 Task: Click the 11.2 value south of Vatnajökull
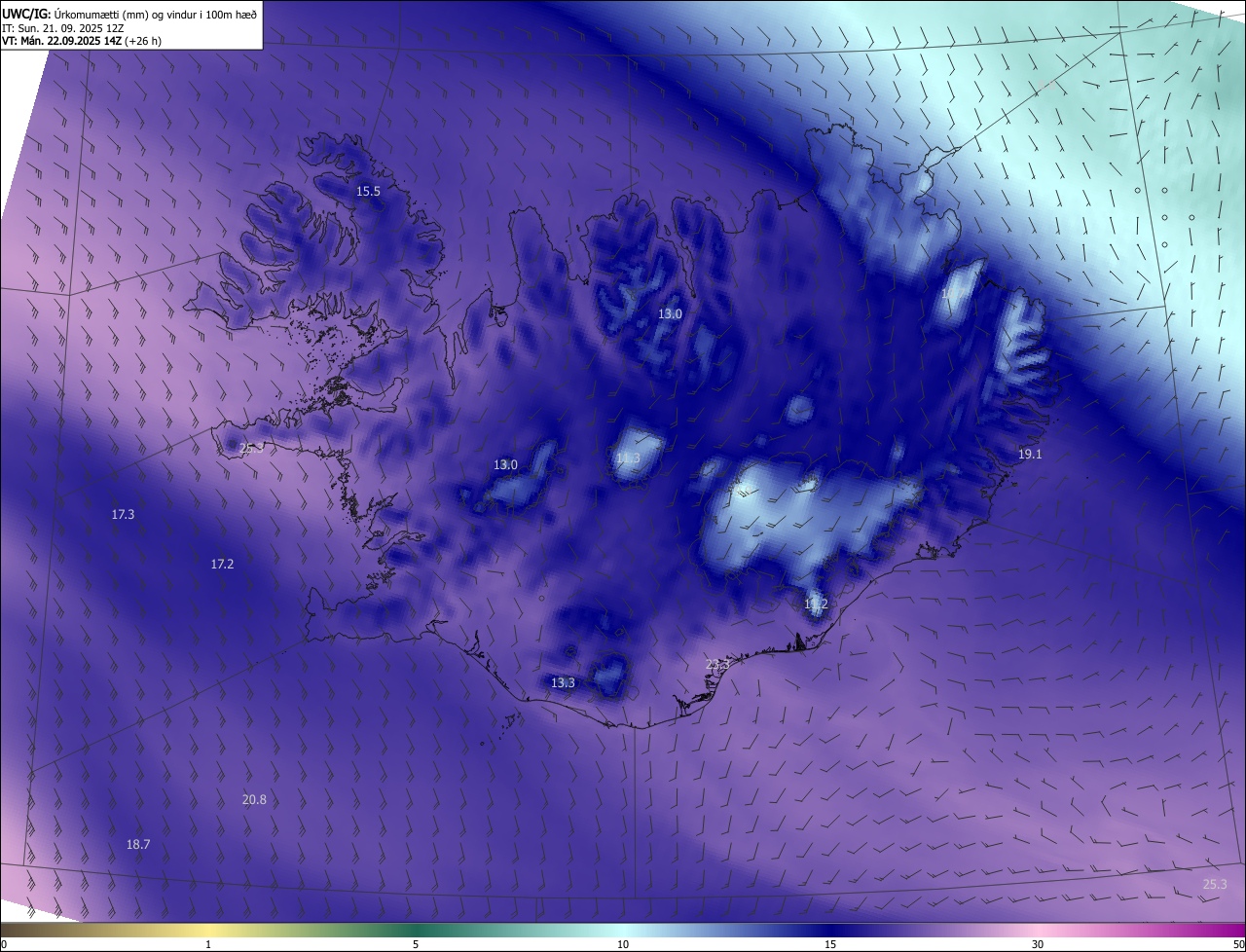point(816,604)
